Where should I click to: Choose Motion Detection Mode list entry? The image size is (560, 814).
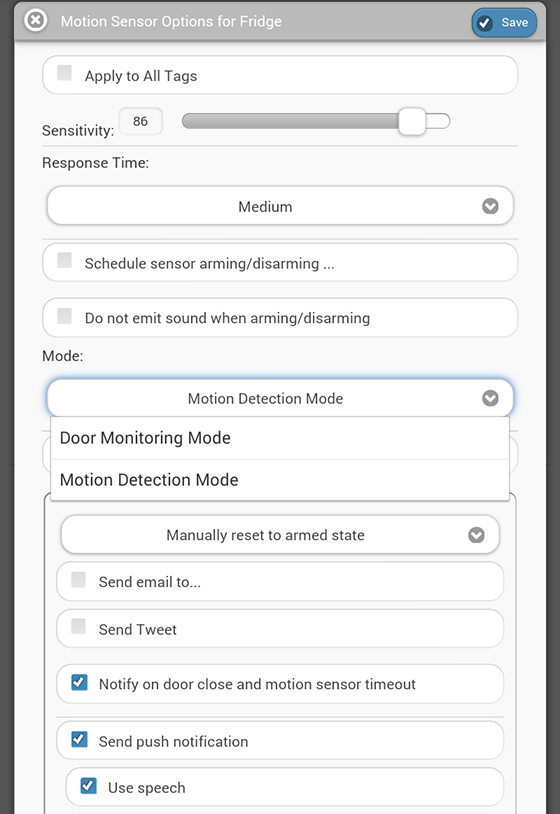coord(280,480)
